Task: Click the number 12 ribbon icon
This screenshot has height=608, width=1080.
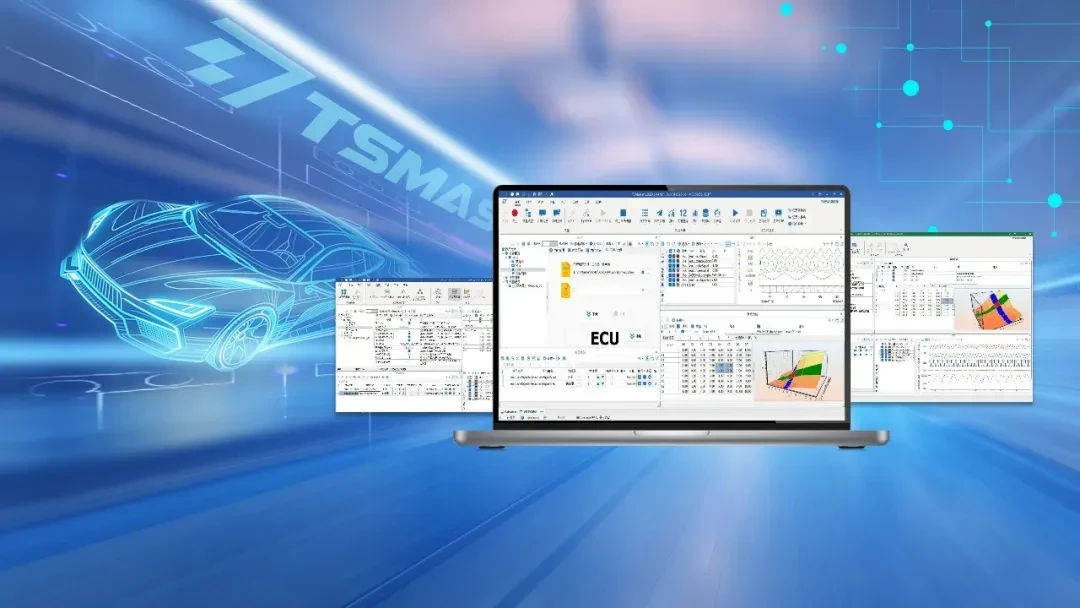Action: click(683, 213)
